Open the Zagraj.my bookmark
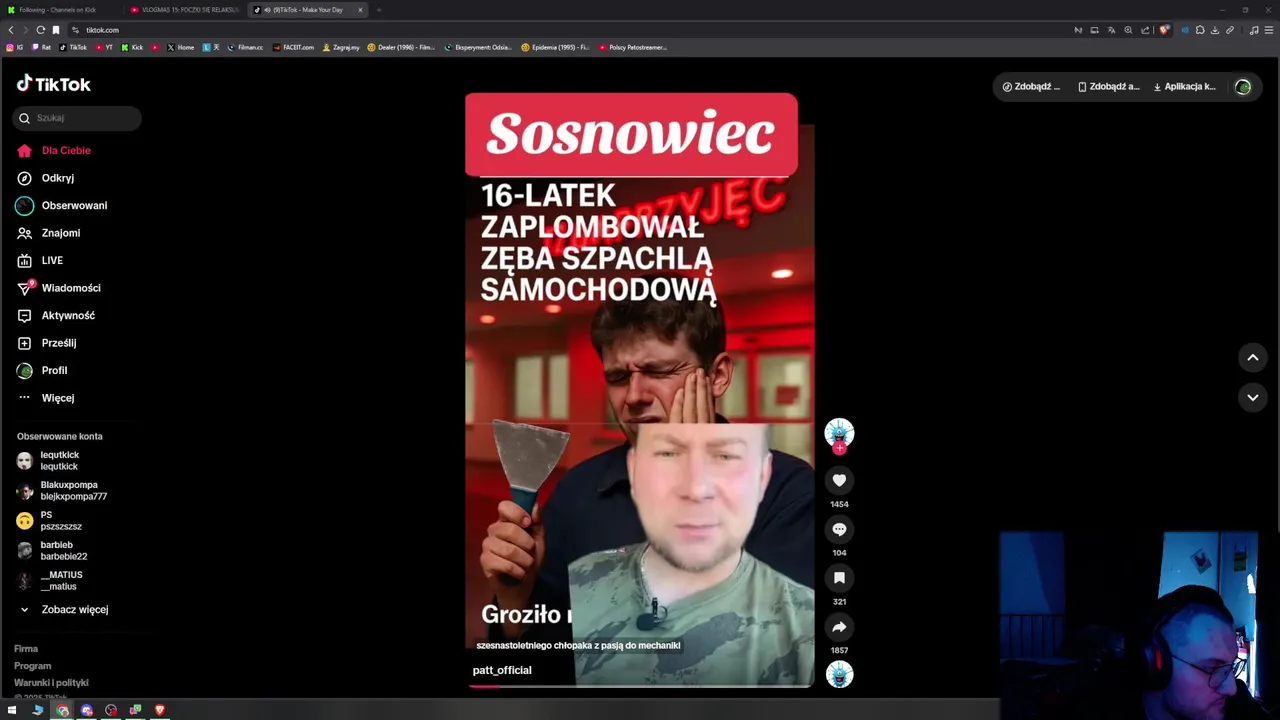This screenshot has width=1280, height=720. point(340,47)
